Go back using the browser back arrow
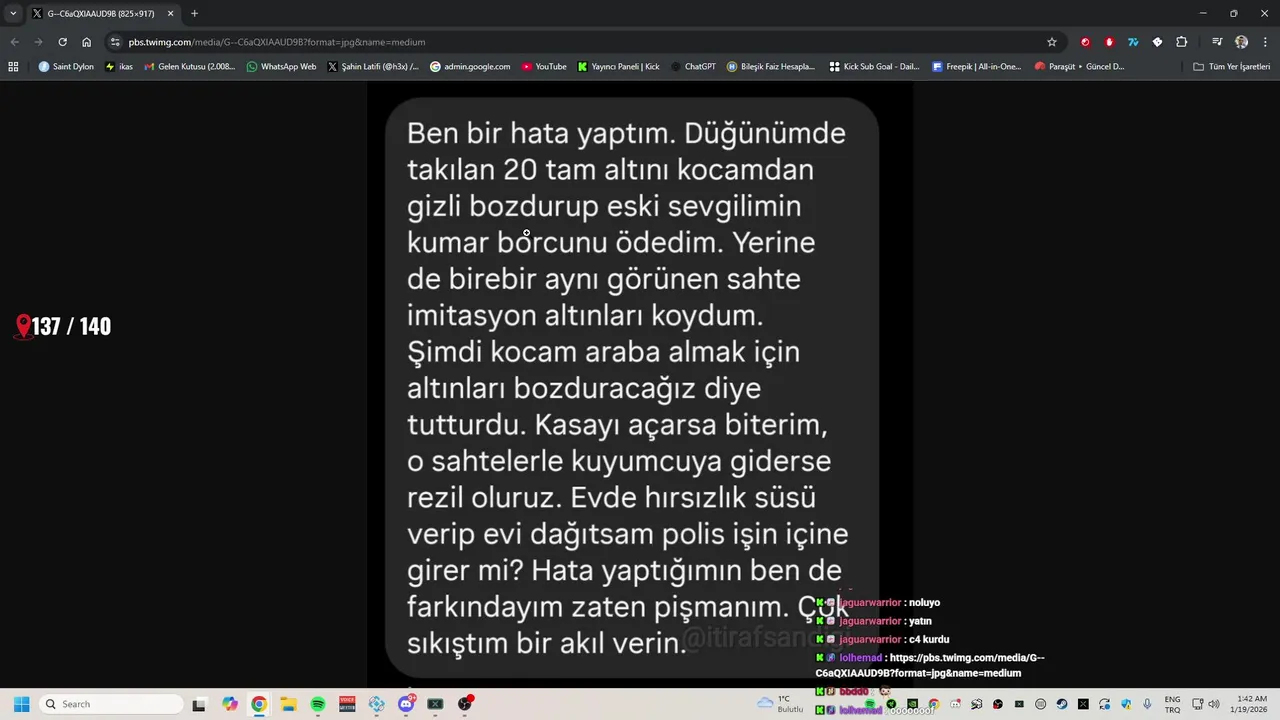1280x720 pixels. coord(14,42)
